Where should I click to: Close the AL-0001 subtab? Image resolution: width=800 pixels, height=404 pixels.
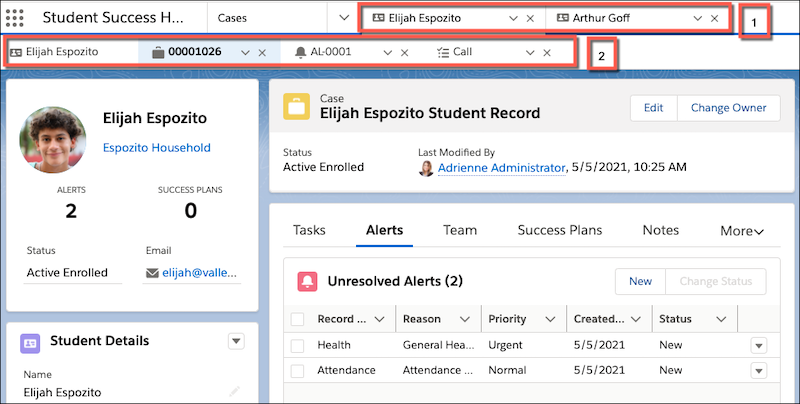(404, 53)
